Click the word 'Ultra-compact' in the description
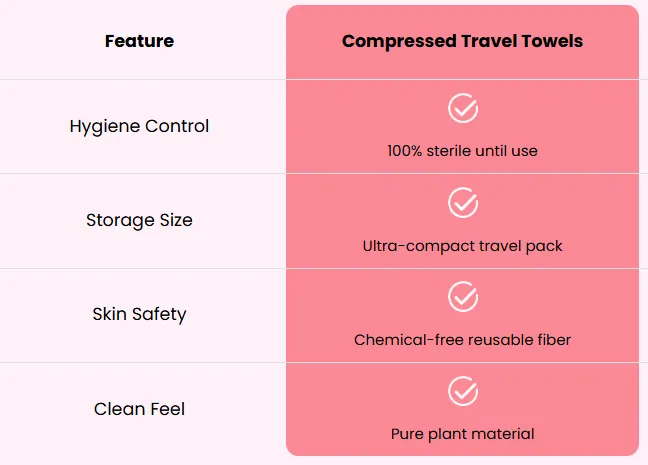Image resolution: width=648 pixels, height=465 pixels. point(418,246)
